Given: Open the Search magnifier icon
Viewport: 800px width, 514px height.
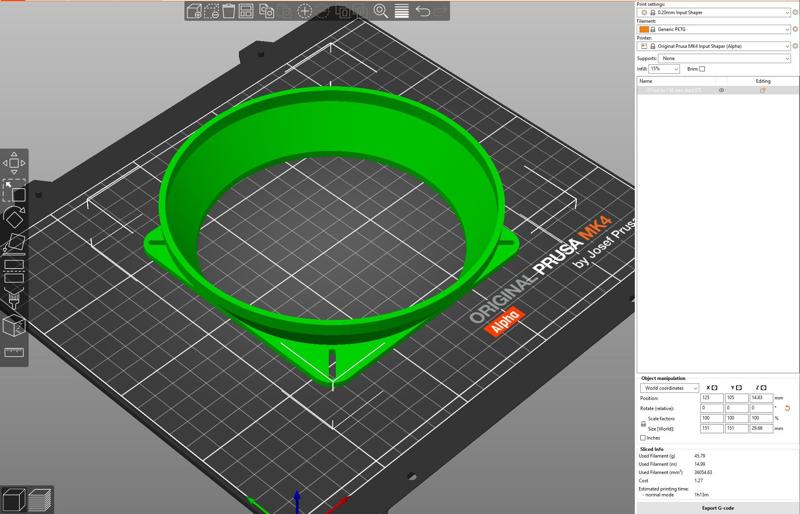Looking at the screenshot, I should [x=380, y=11].
